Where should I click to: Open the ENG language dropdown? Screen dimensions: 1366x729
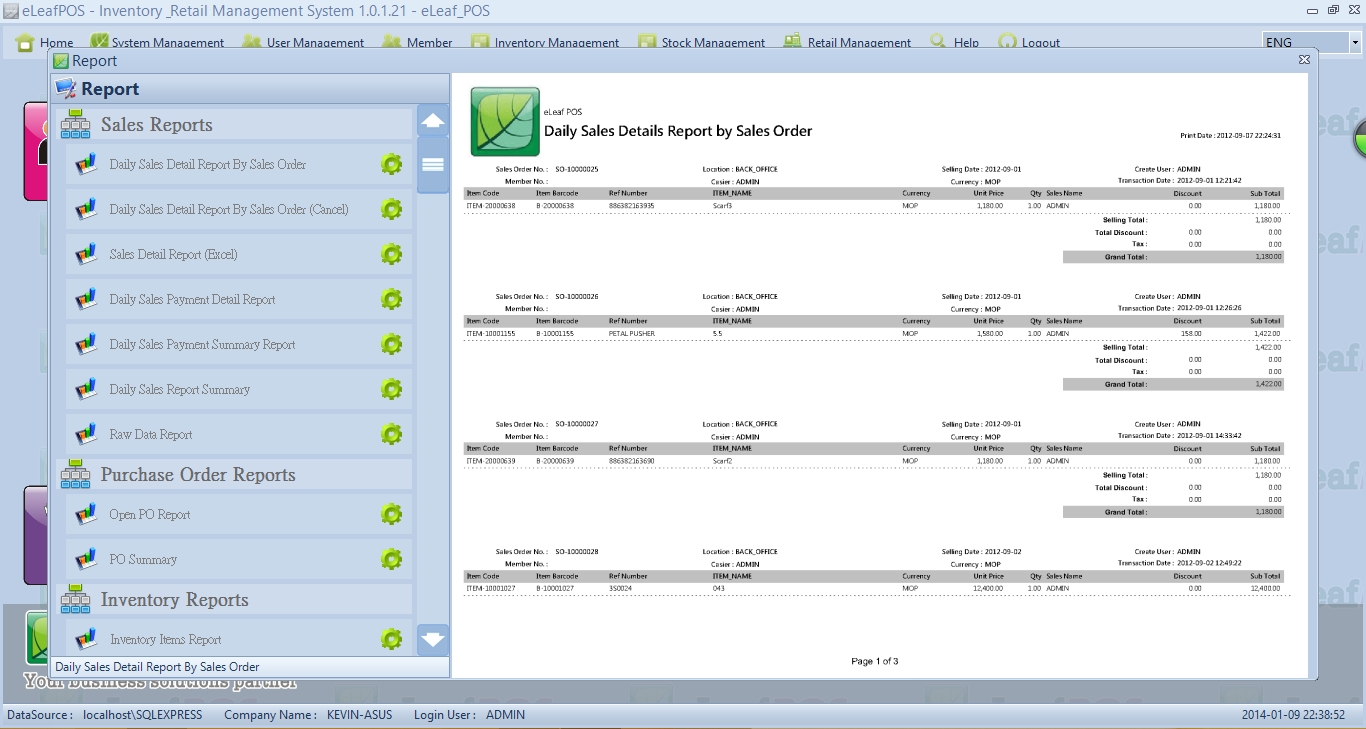[1355, 43]
